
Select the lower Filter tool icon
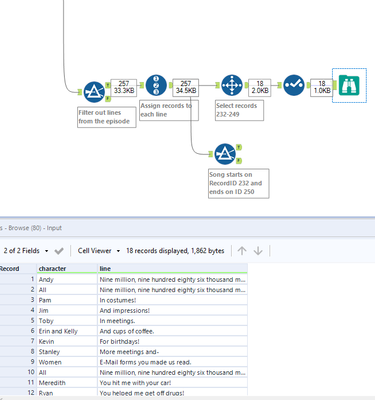tap(225, 154)
